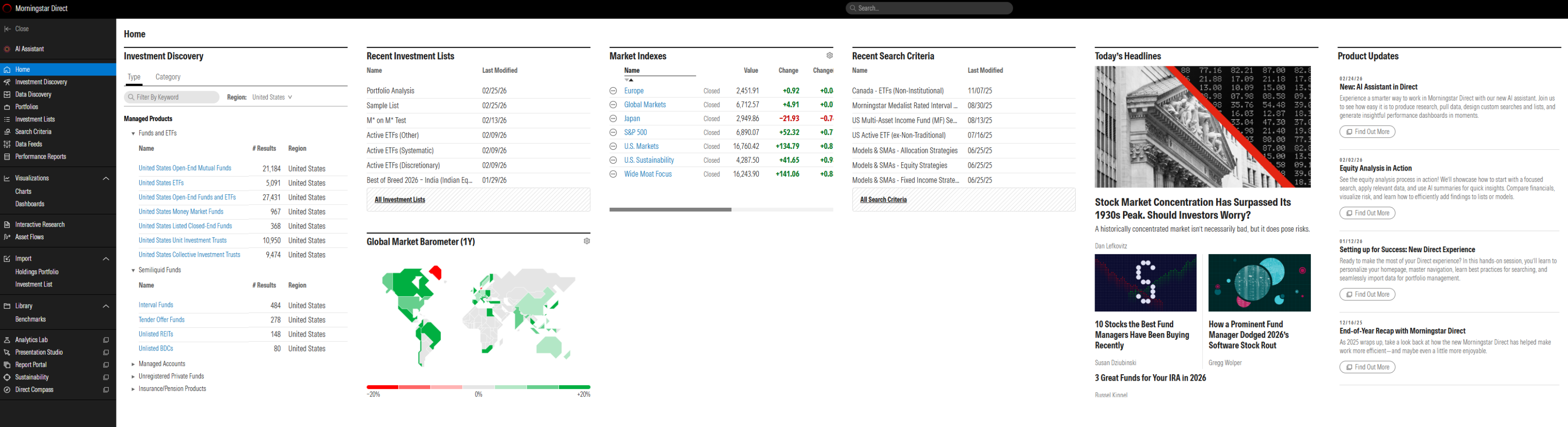The height and width of the screenshot is (427, 1568).
Task: Click the Close arrow icon in the sidebar
Action: click(x=7, y=29)
